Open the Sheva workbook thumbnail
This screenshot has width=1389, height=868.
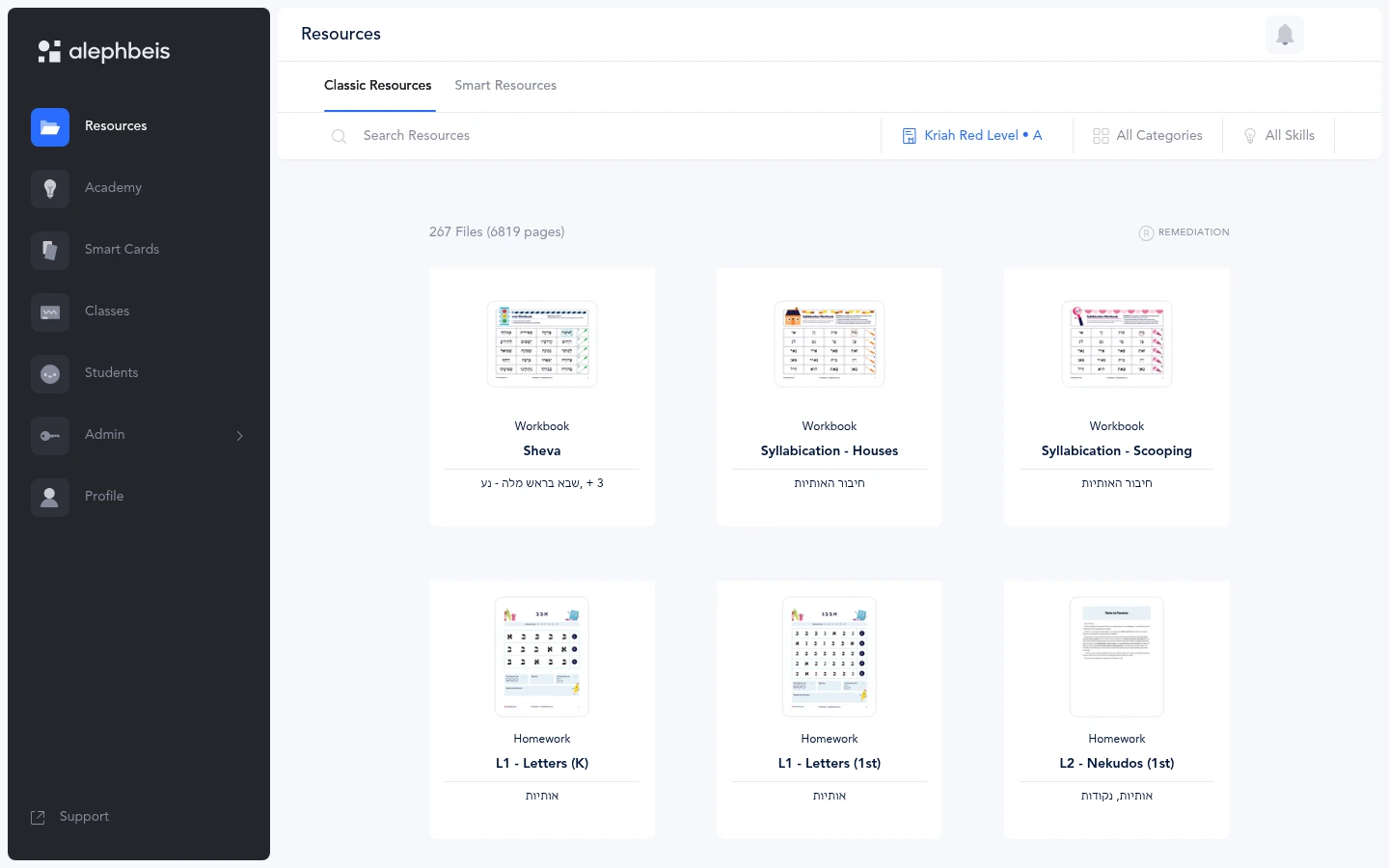(x=542, y=344)
